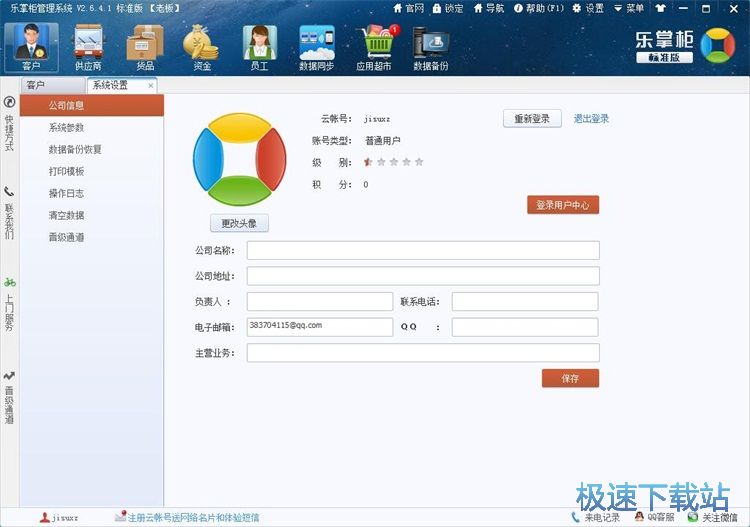
Task: Select 系统参数 in the settings list
Action: point(92,127)
